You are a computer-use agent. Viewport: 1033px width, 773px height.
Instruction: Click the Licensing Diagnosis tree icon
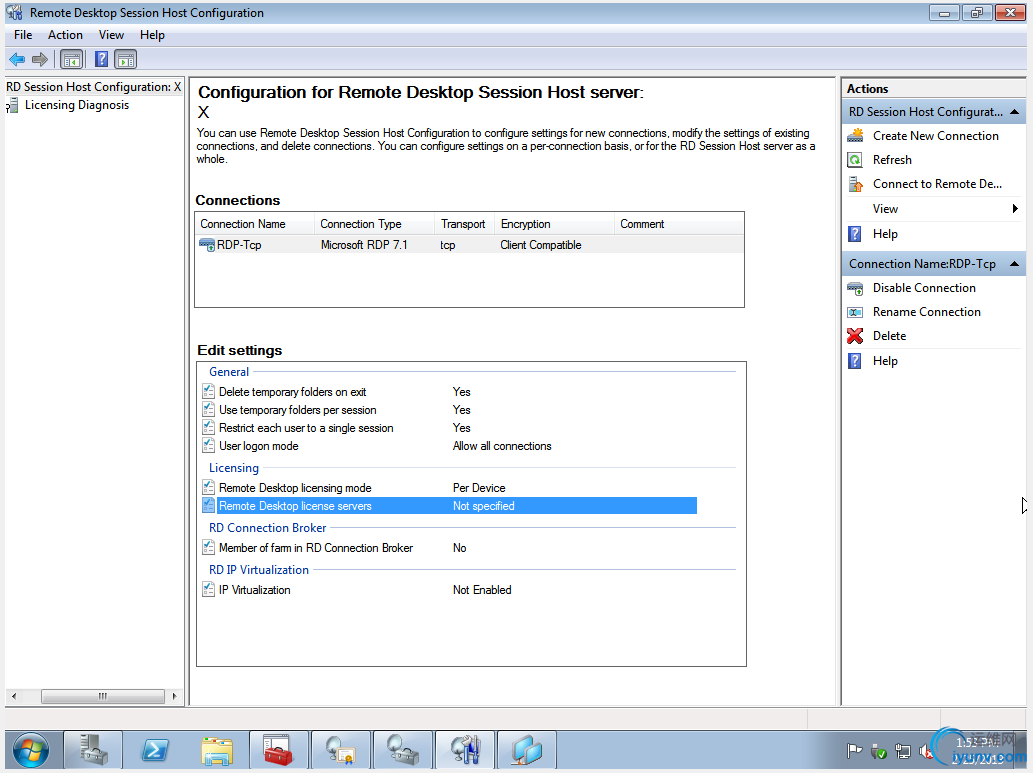(13, 105)
